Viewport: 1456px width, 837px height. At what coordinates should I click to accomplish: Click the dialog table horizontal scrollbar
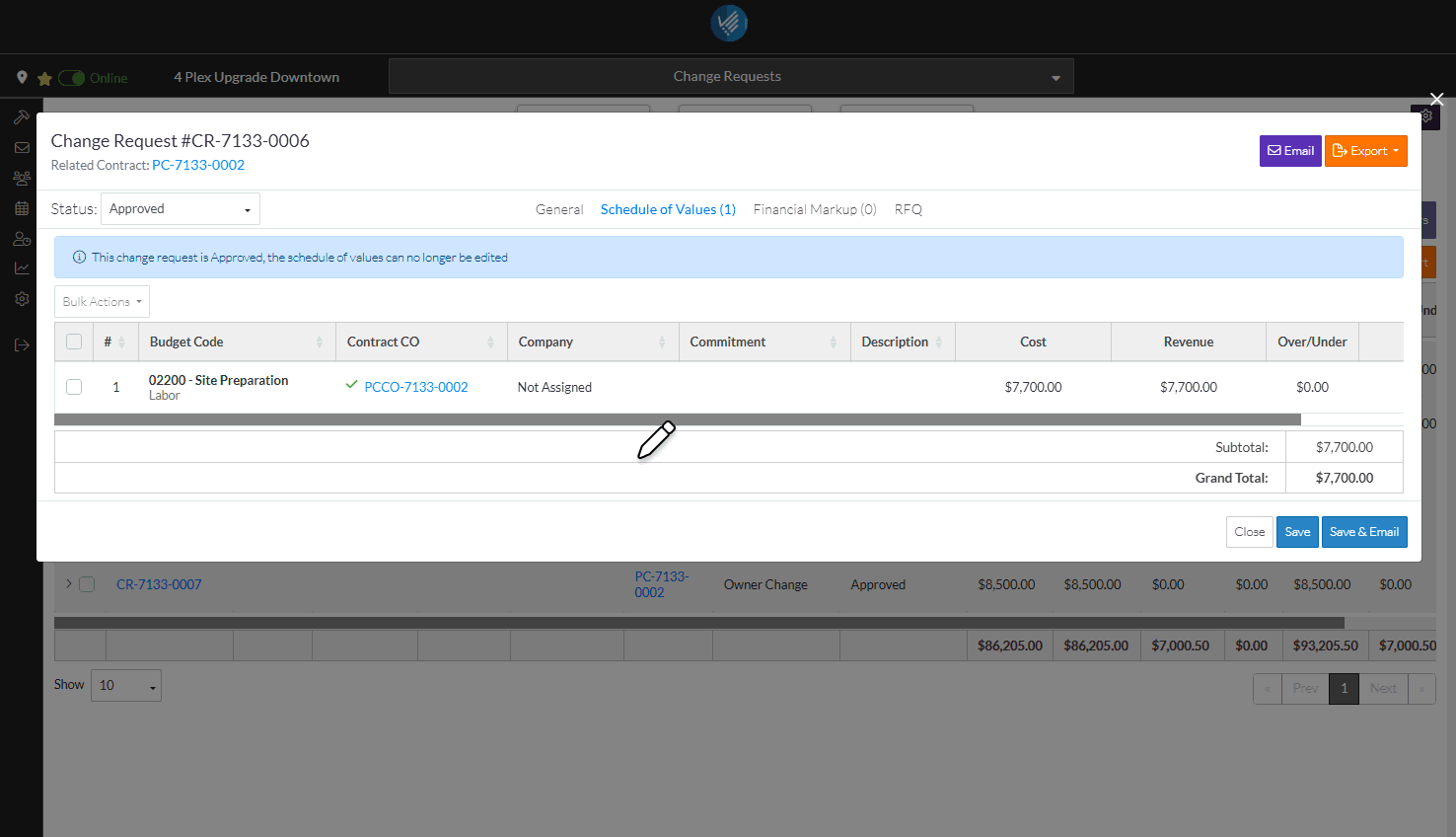point(678,419)
